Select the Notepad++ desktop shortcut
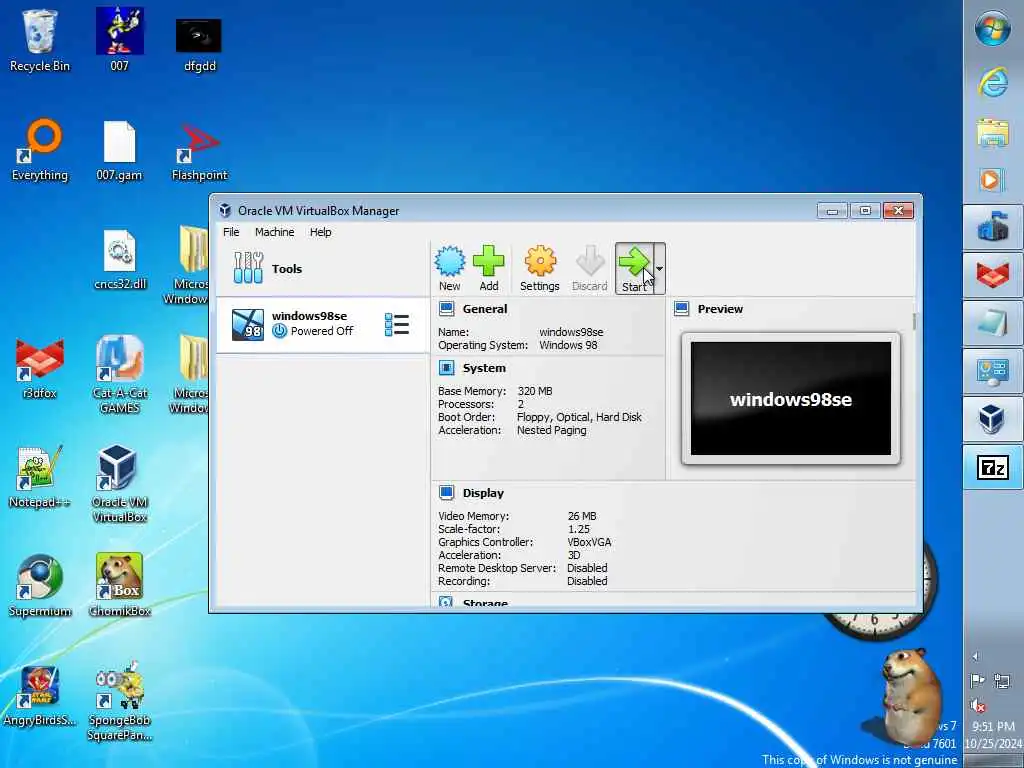This screenshot has height=768, width=1024. tap(39, 478)
